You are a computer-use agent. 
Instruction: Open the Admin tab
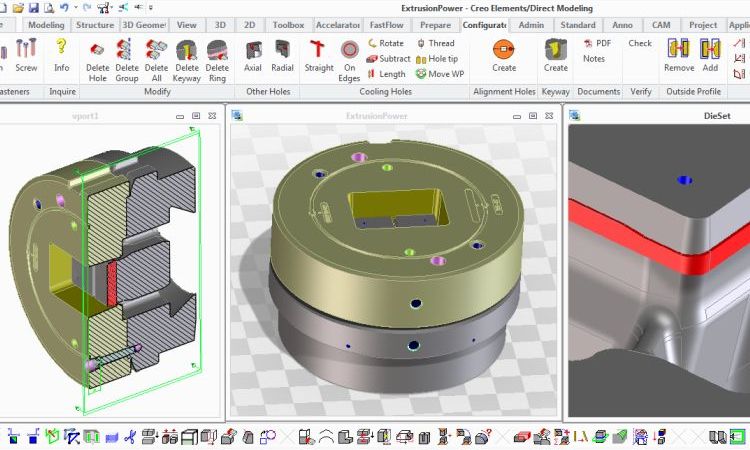[531, 25]
